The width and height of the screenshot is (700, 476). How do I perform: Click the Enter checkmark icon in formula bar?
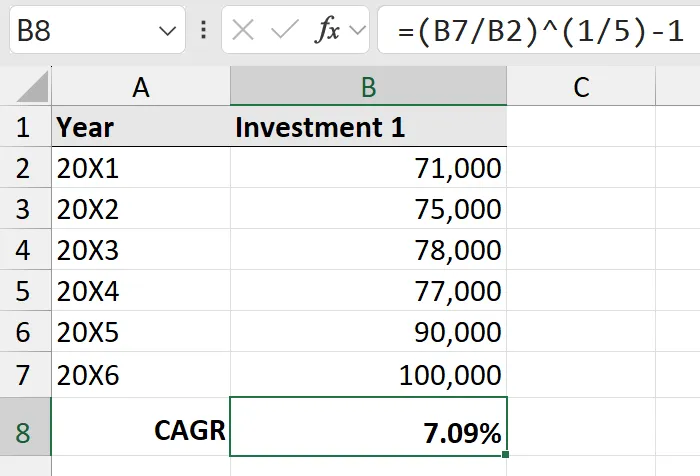point(284,31)
